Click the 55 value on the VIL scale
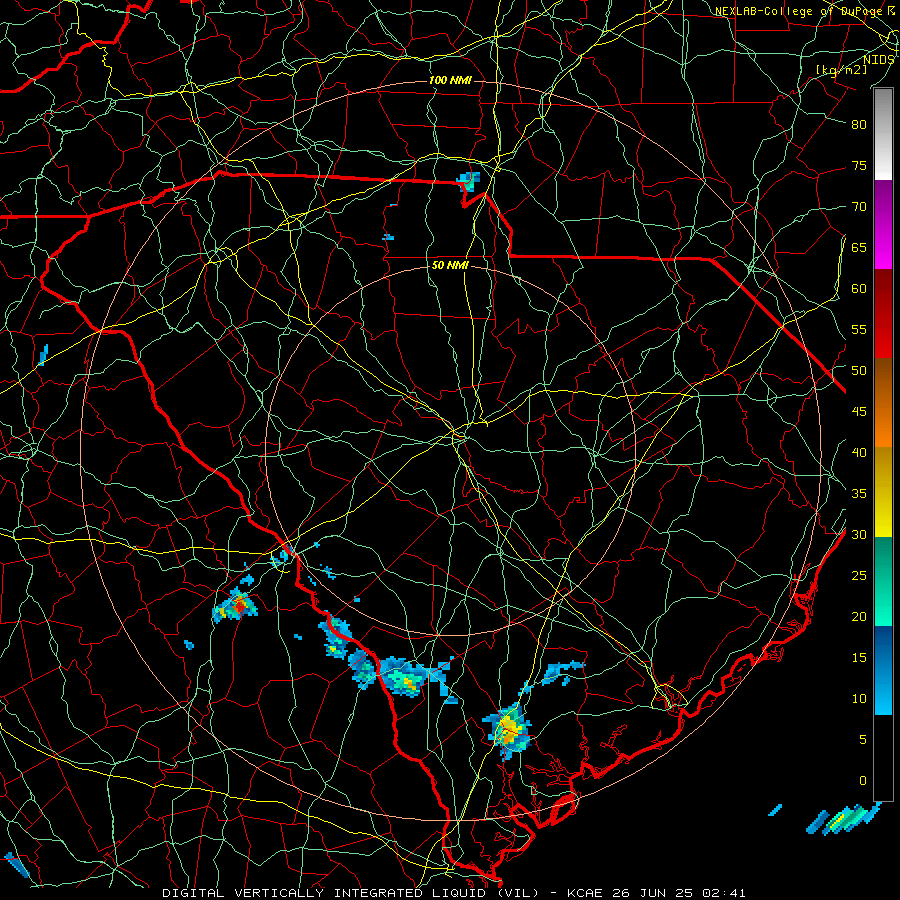Screen dimensions: 900x900 (x=859, y=329)
